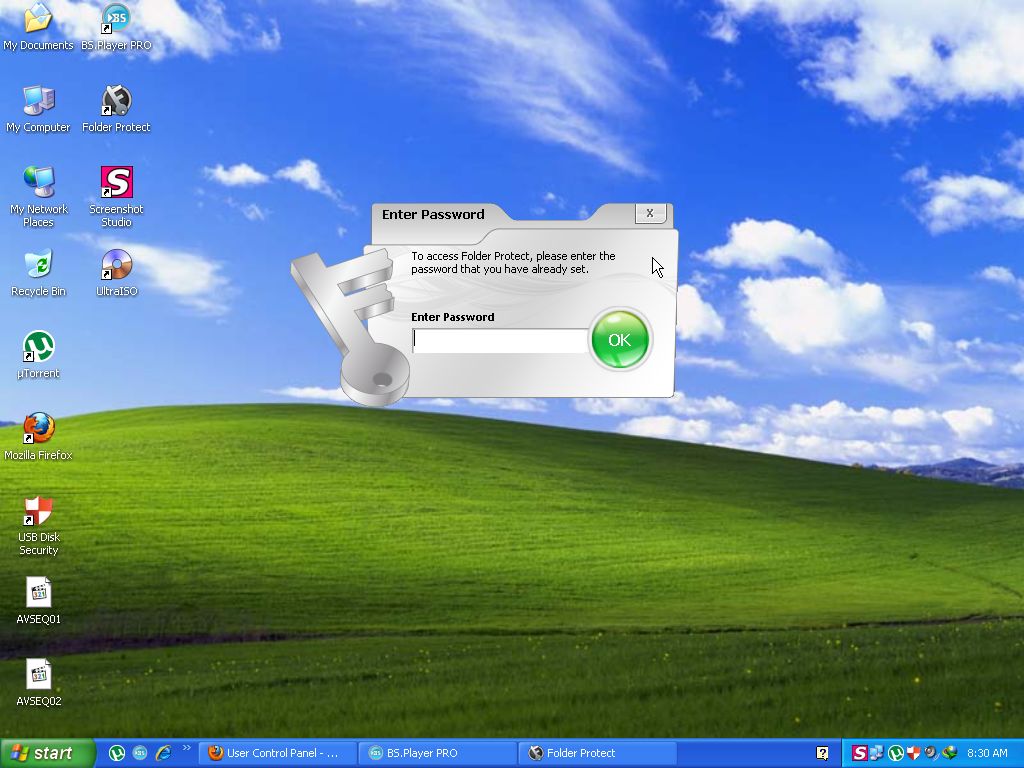Expand Quick Launch overflow chevron

point(186,748)
